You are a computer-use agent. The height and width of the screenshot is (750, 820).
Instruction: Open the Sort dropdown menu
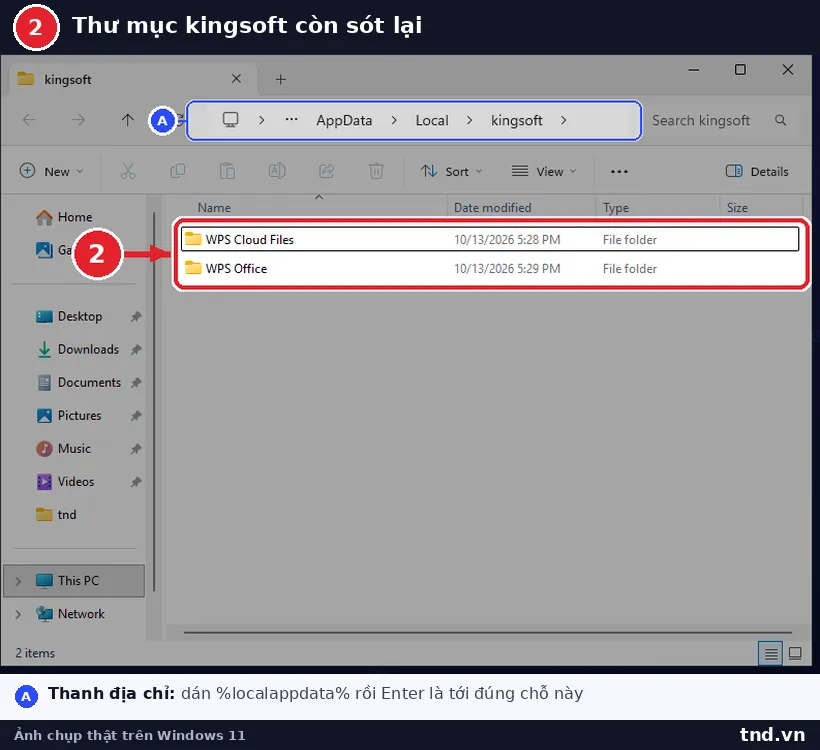coord(452,171)
